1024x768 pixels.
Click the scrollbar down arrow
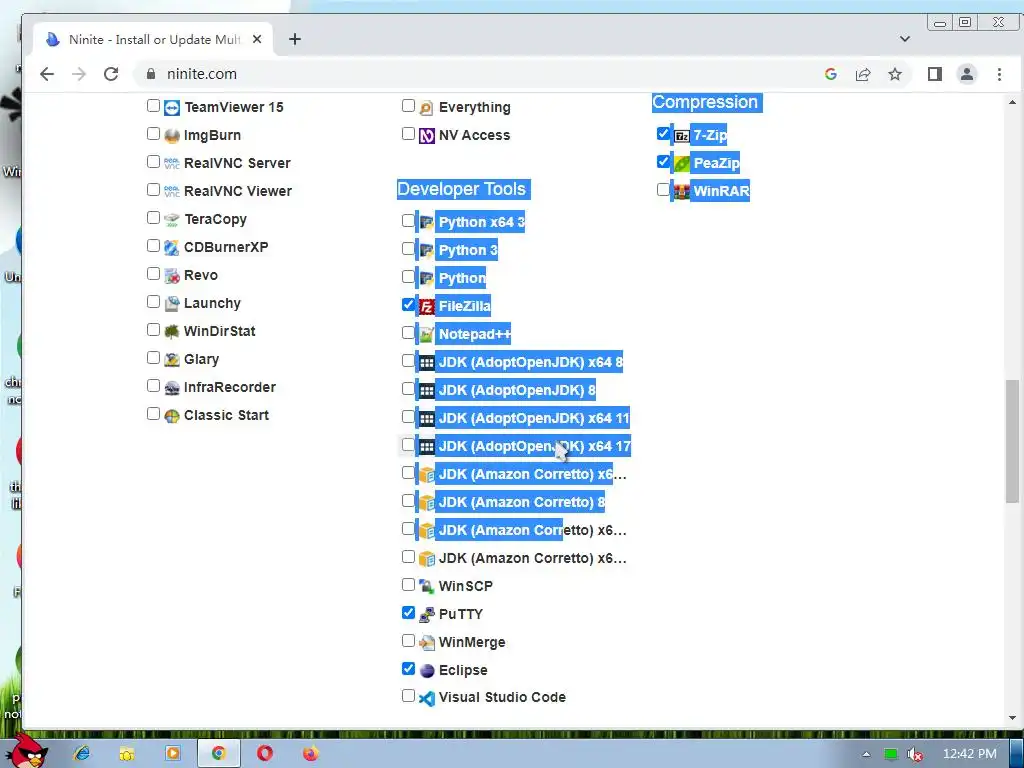coord(1012,718)
